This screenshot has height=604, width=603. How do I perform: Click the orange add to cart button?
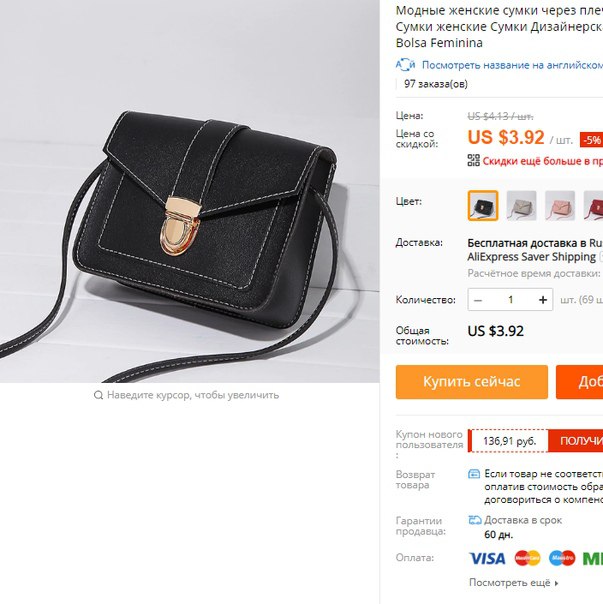coord(579,382)
